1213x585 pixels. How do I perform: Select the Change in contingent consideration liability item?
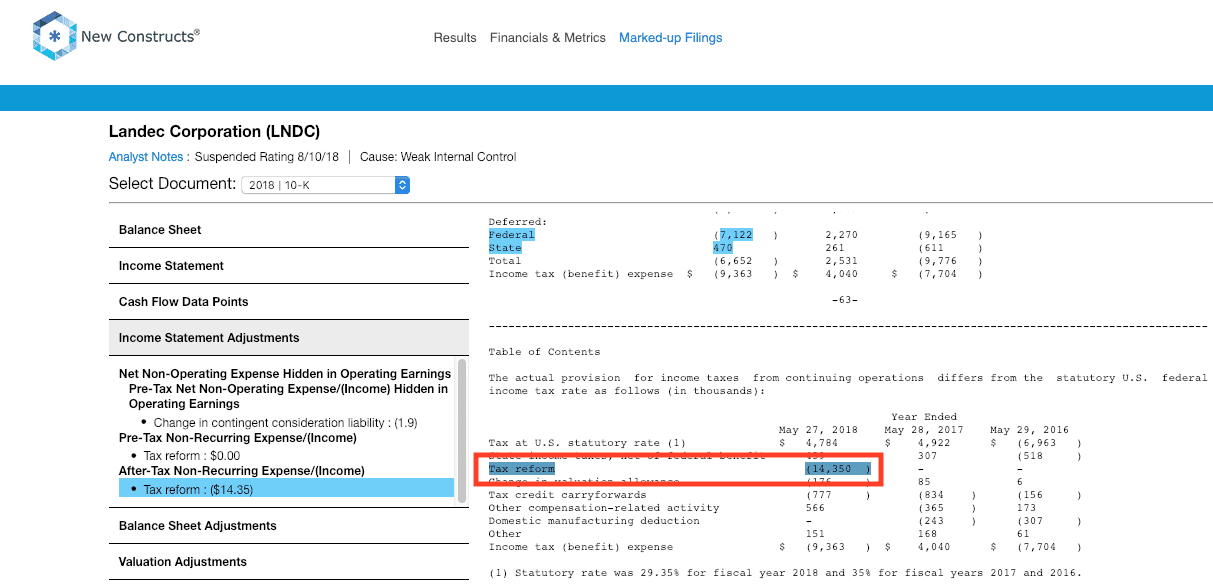(285, 423)
